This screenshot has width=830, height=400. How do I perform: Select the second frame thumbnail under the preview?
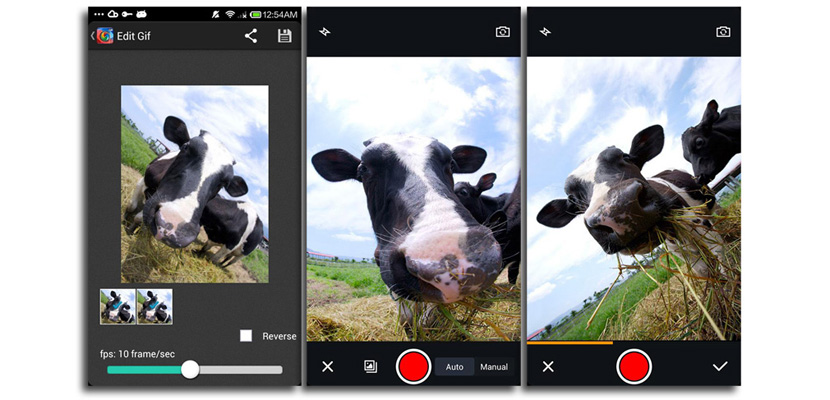click(155, 306)
